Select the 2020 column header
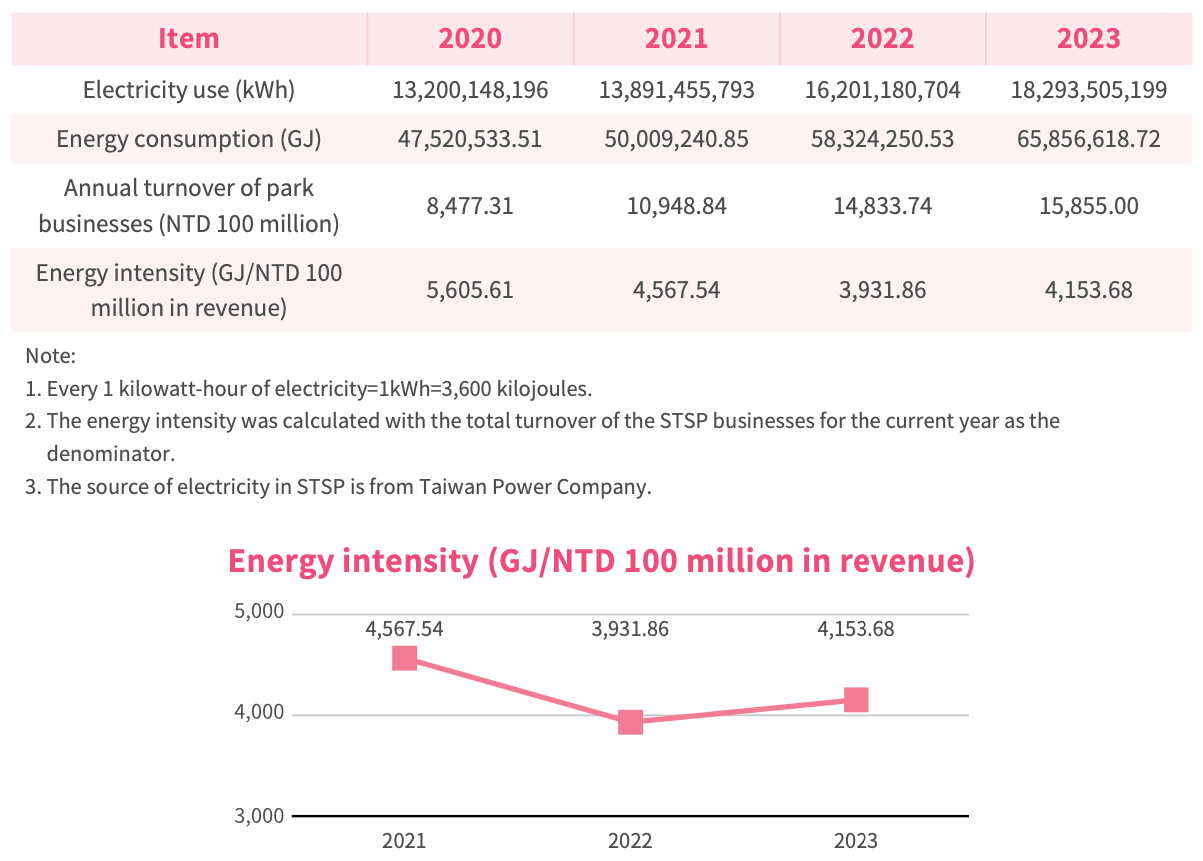Screen dimensions: 1203x861 470,39
